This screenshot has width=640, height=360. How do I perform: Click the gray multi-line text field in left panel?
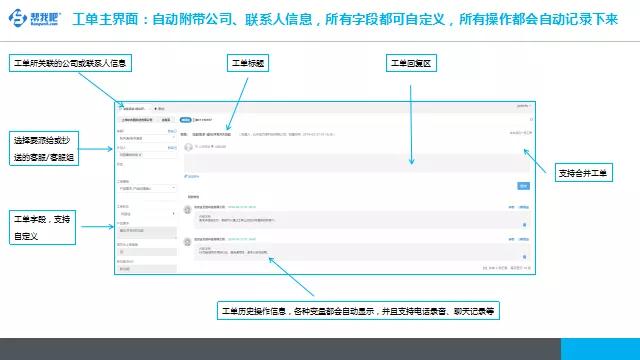click(147, 232)
